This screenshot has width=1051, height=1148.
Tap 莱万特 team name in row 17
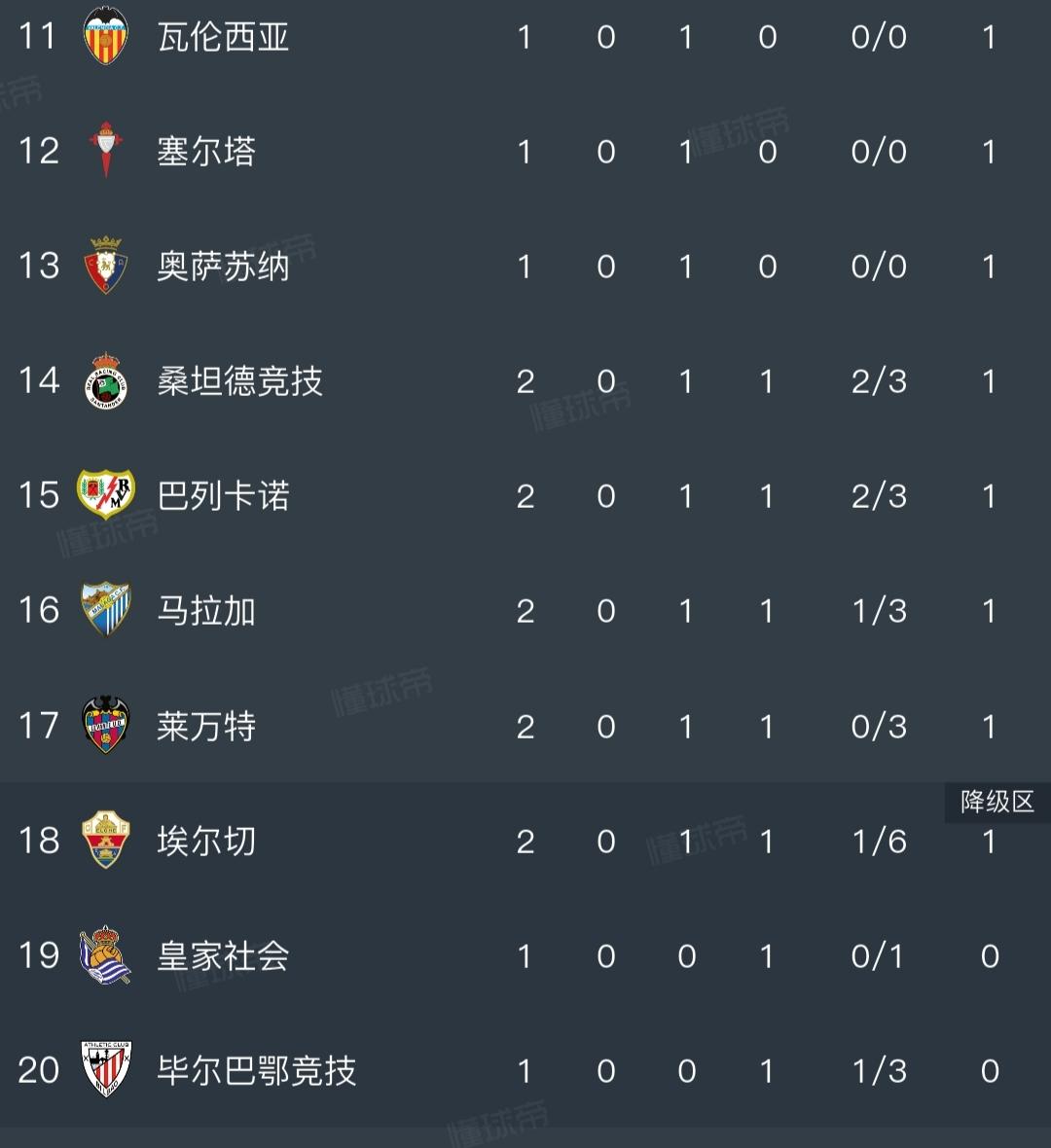pos(206,727)
